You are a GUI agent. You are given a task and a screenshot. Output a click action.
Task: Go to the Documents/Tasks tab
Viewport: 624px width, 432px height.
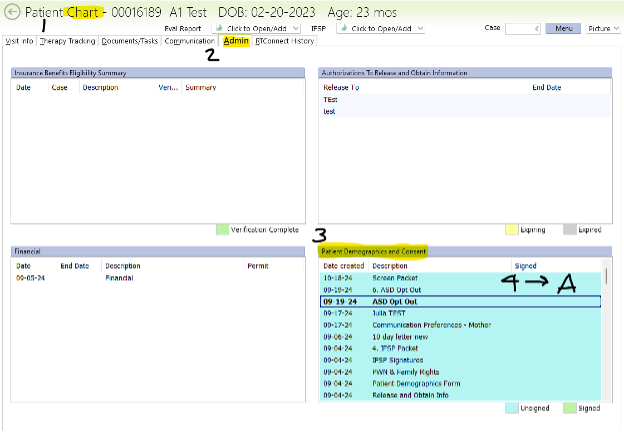click(x=129, y=42)
